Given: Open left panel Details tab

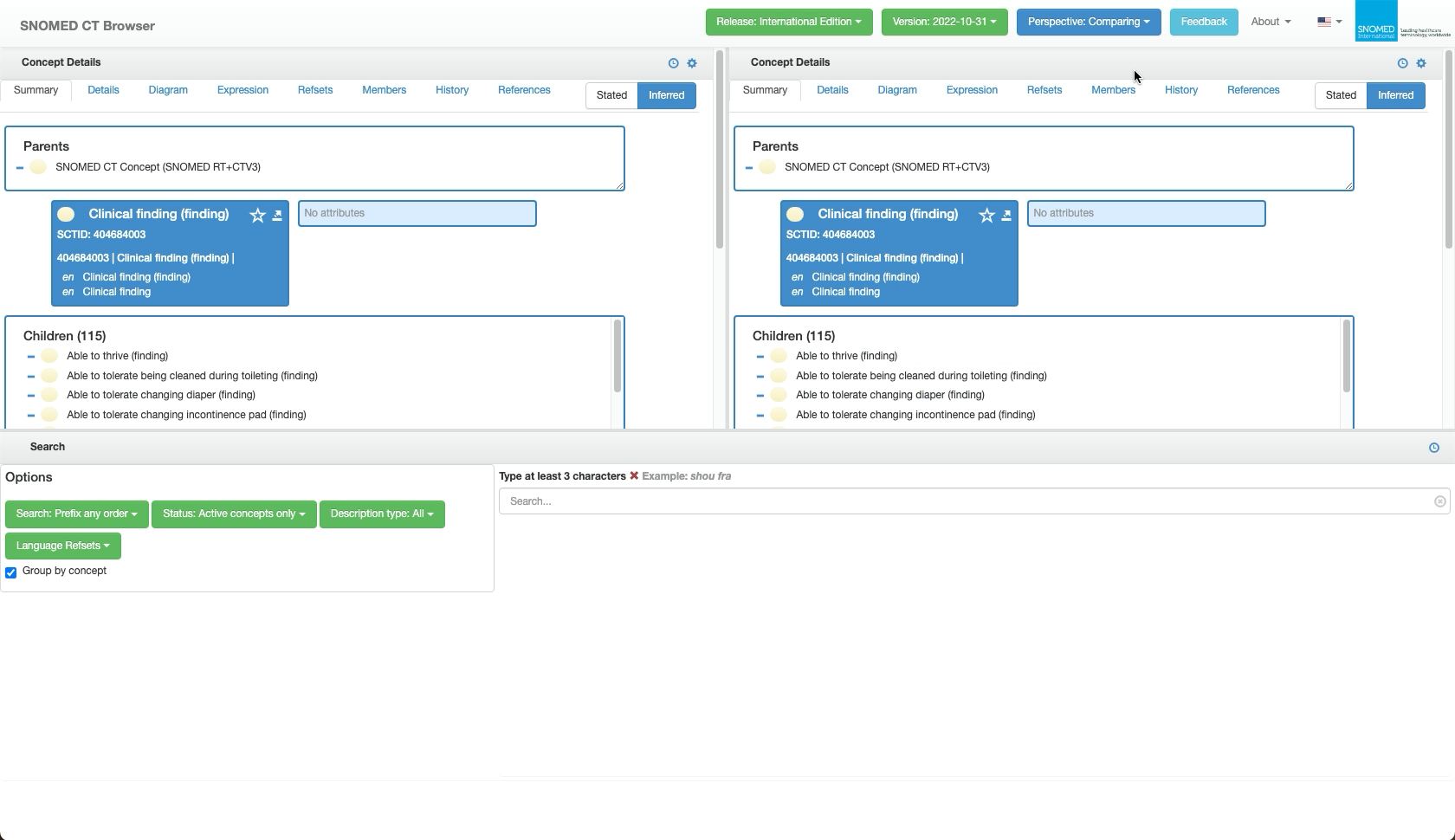Looking at the screenshot, I should [103, 90].
